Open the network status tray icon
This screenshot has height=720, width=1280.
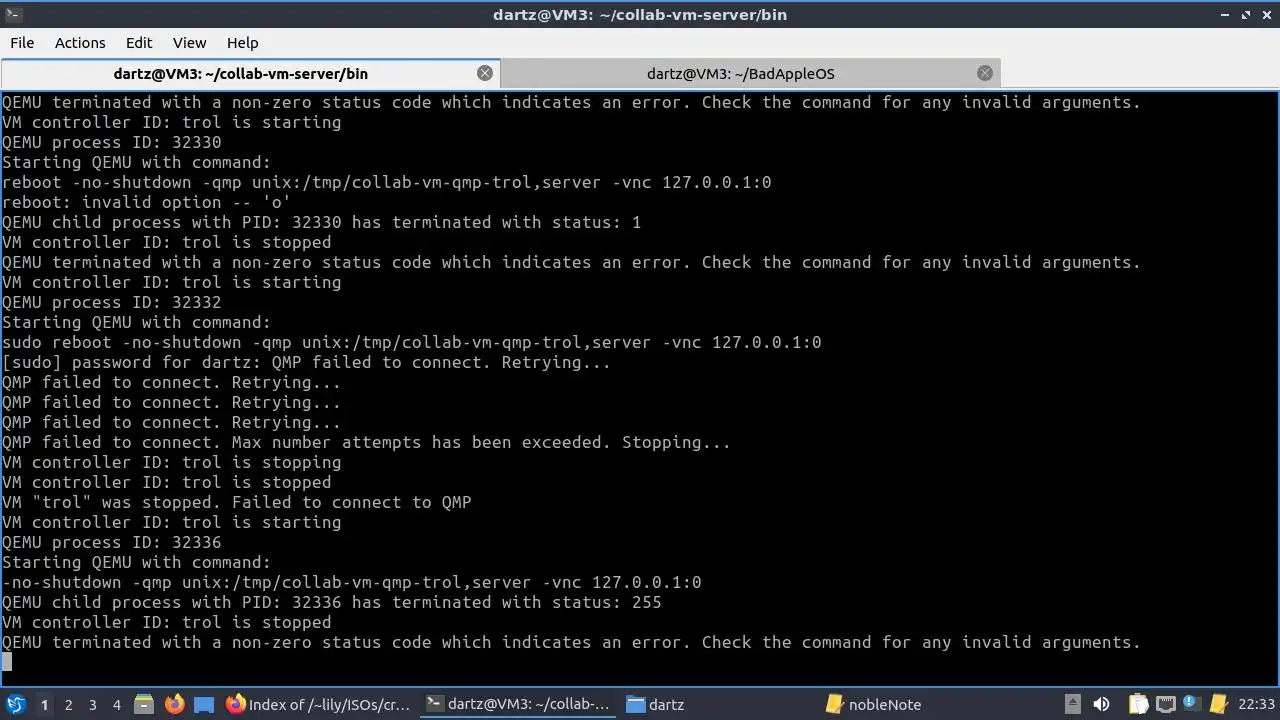[1164, 704]
